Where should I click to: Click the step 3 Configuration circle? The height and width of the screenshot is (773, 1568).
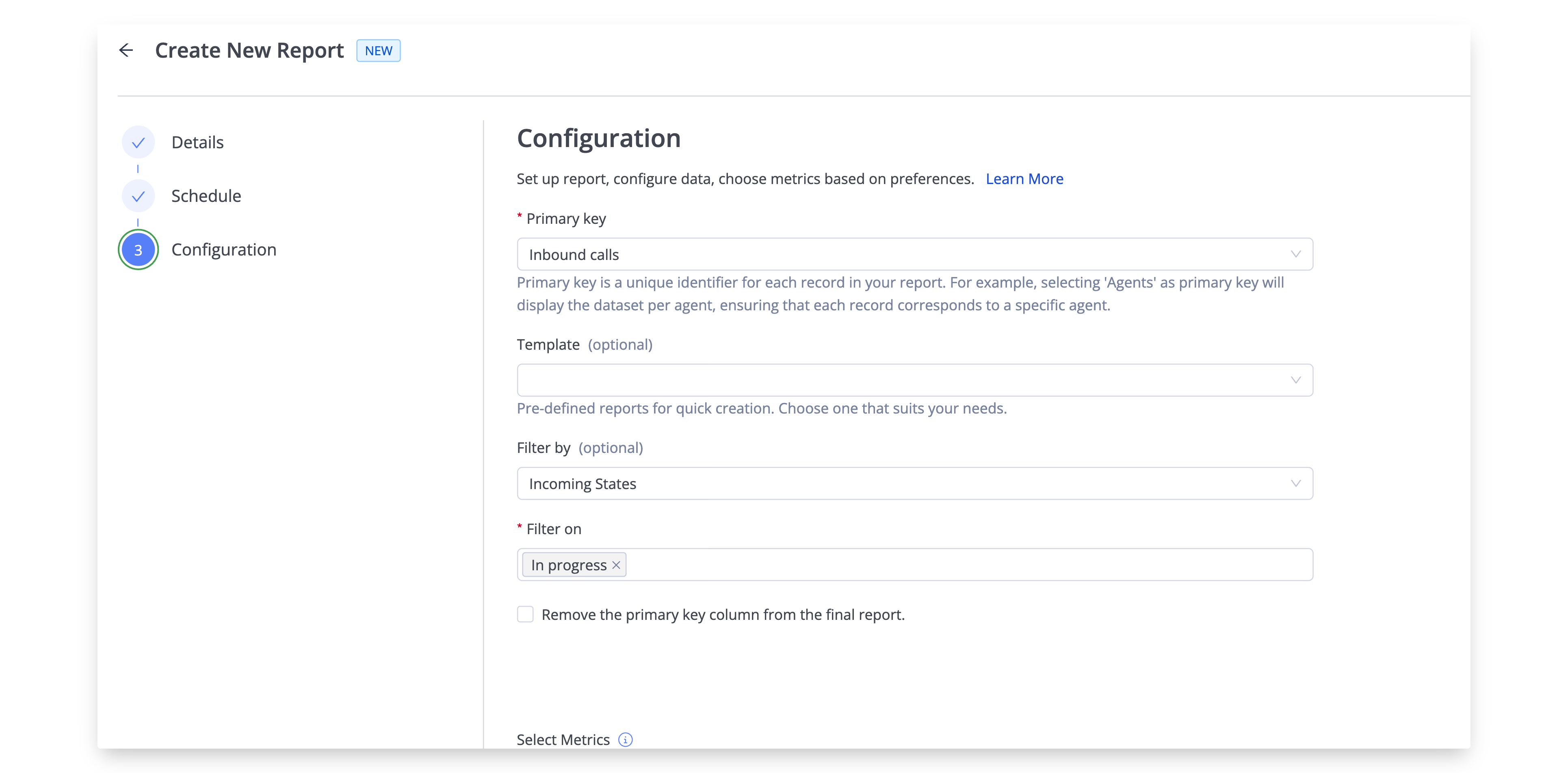(138, 249)
